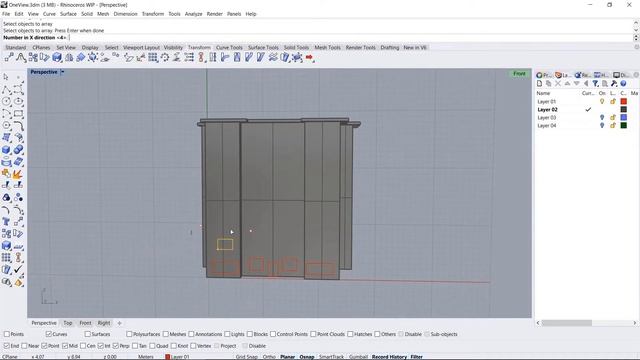Click the layers panel horizontal scrollbar
Screen dimensions: 640x360
tap(567, 323)
